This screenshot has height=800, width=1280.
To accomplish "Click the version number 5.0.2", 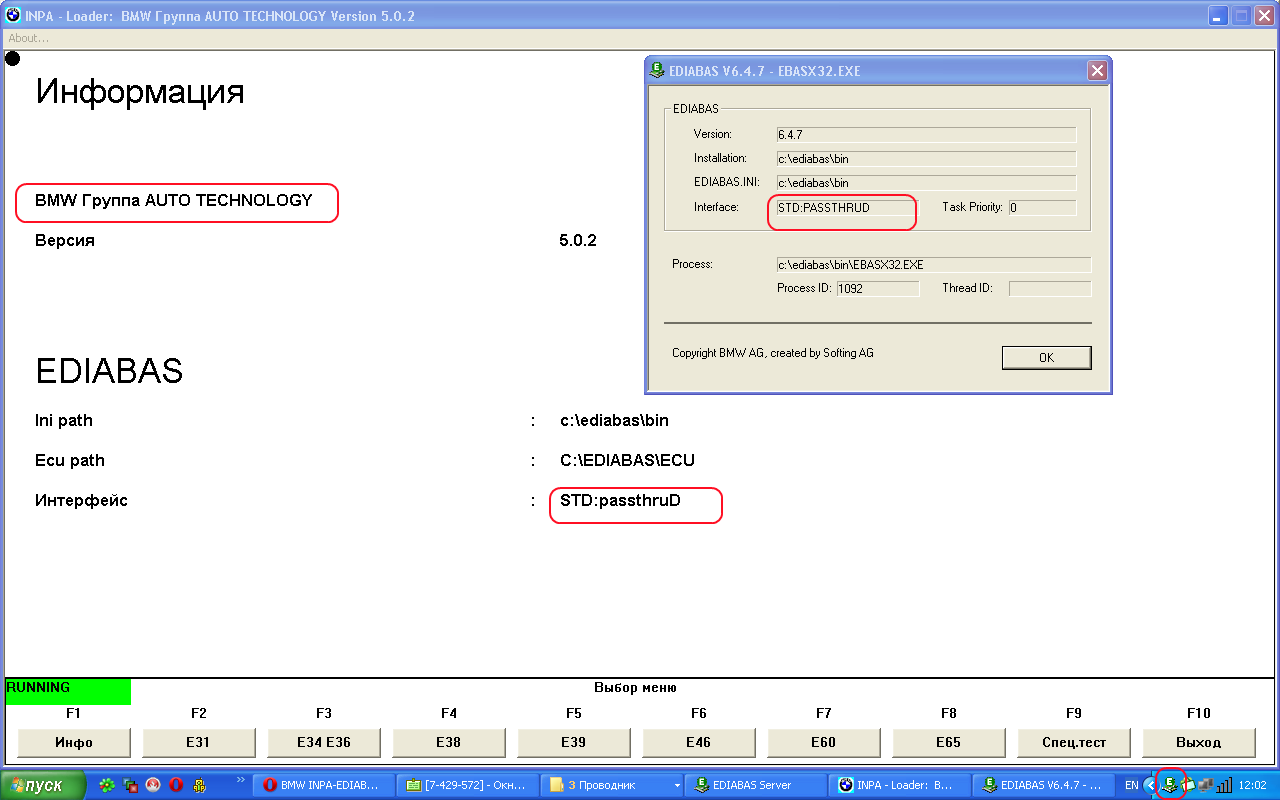I will 578,241.
